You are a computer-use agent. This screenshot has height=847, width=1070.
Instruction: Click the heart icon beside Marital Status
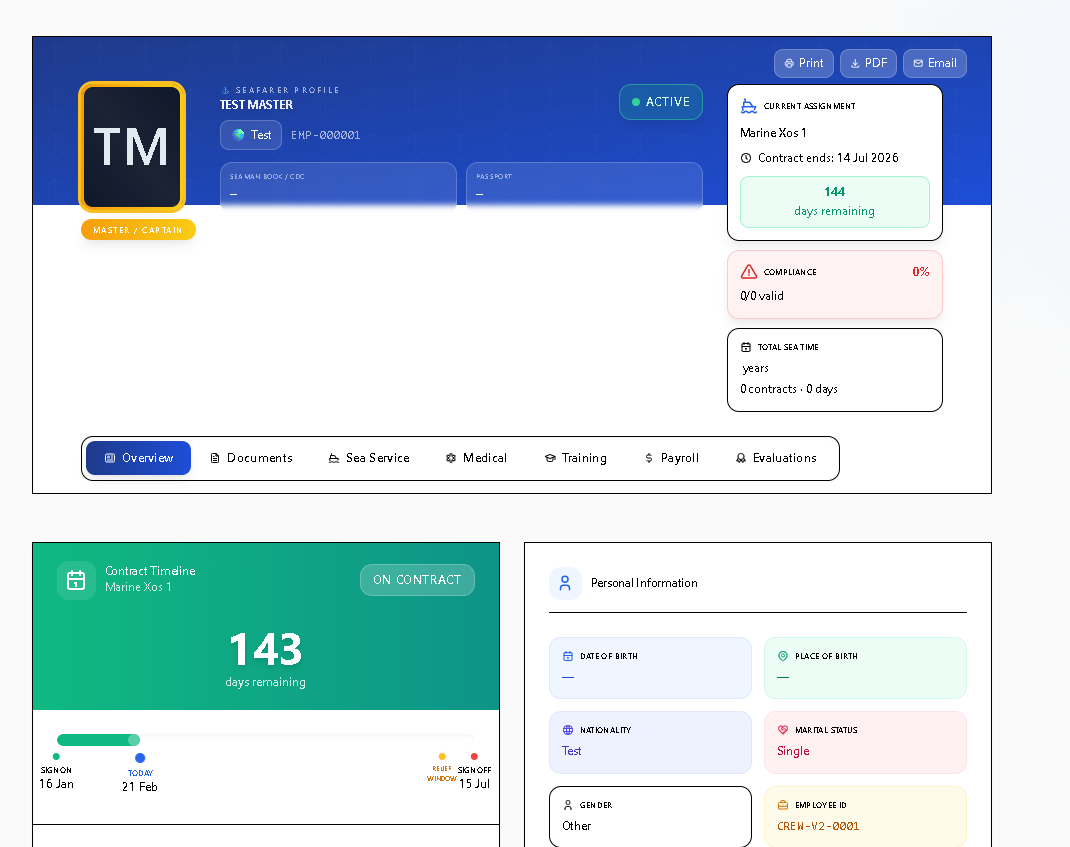tap(783, 730)
